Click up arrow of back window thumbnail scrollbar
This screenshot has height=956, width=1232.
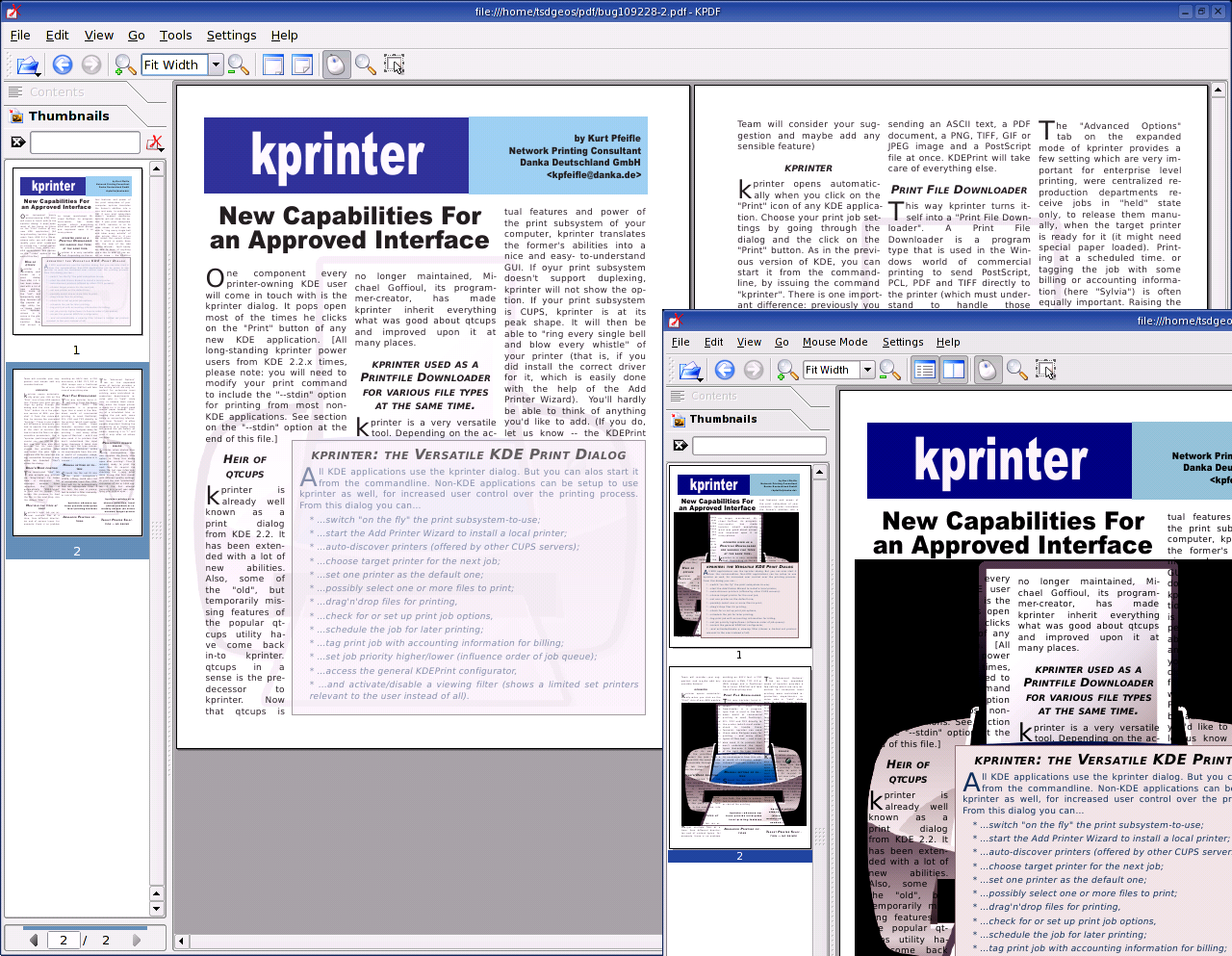156,168
